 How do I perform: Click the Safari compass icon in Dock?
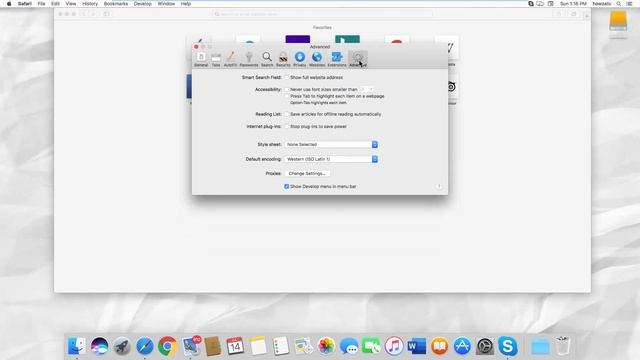tap(144, 346)
